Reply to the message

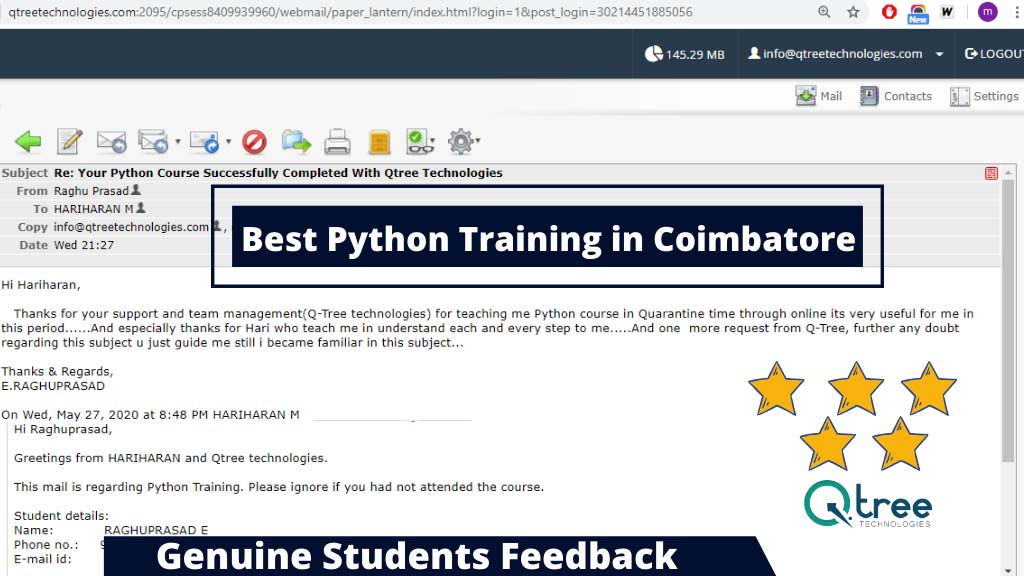tap(111, 141)
